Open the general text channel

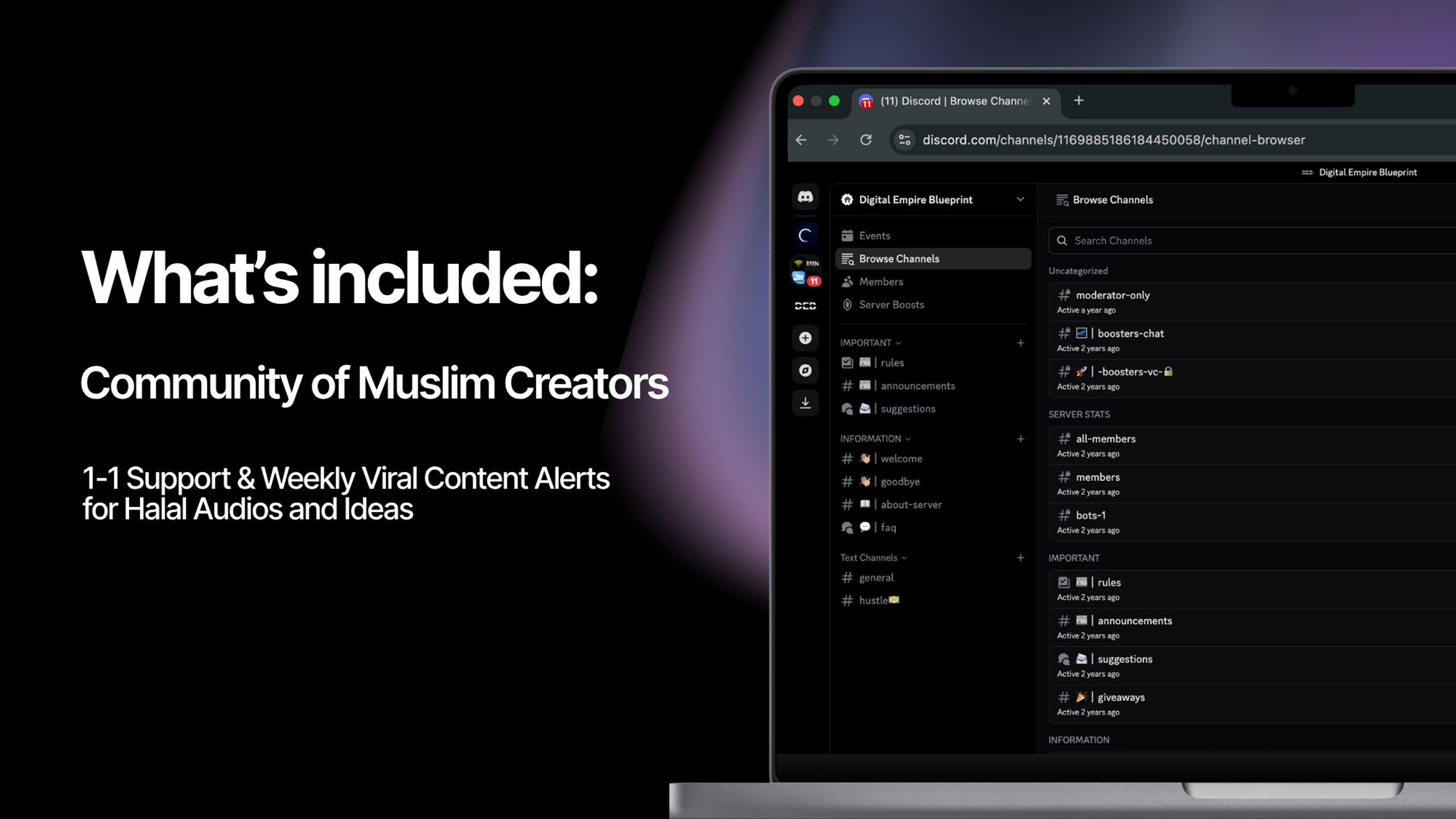click(x=933, y=578)
